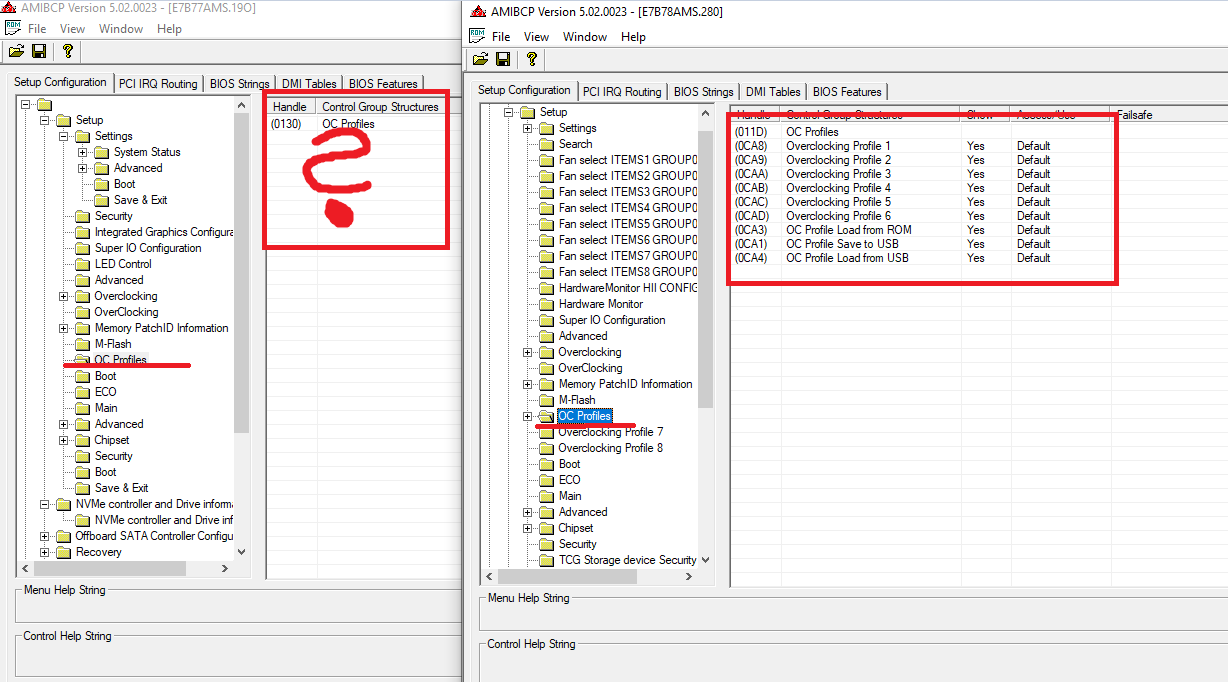
Task: Open File menu in right AMIBCP window
Action: 501,36
